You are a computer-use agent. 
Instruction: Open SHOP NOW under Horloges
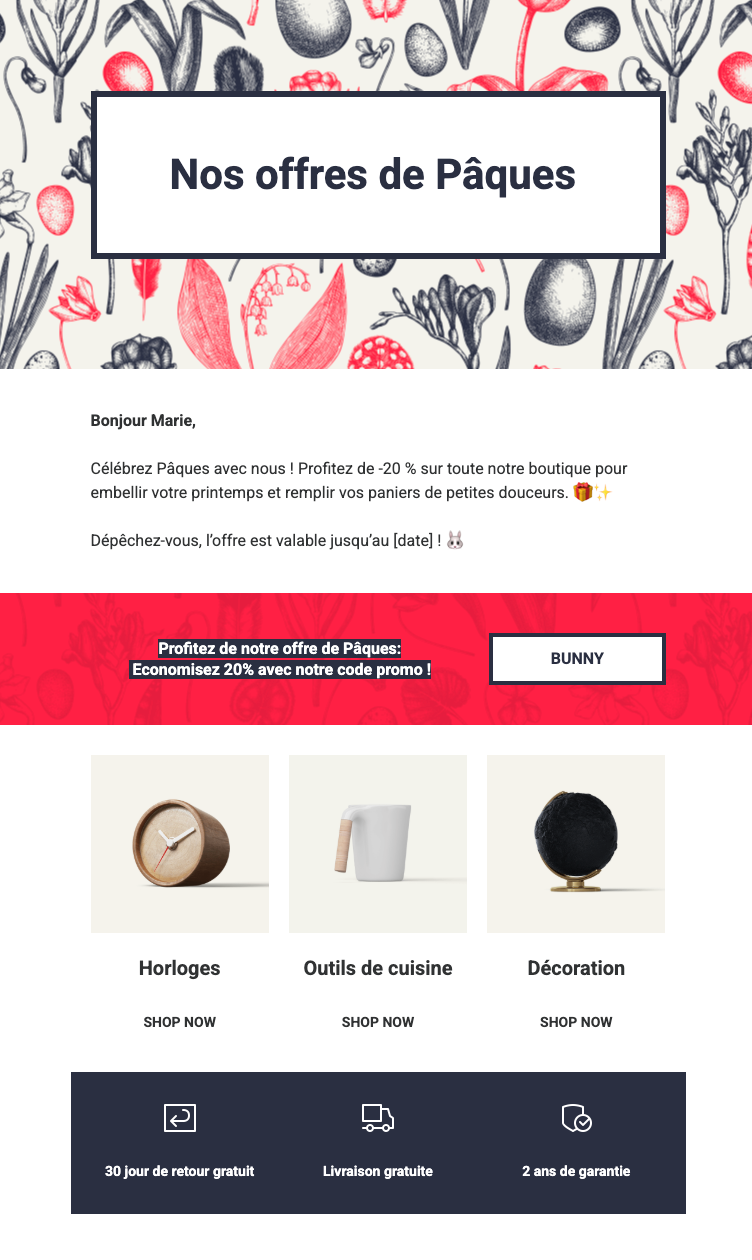pos(180,1022)
